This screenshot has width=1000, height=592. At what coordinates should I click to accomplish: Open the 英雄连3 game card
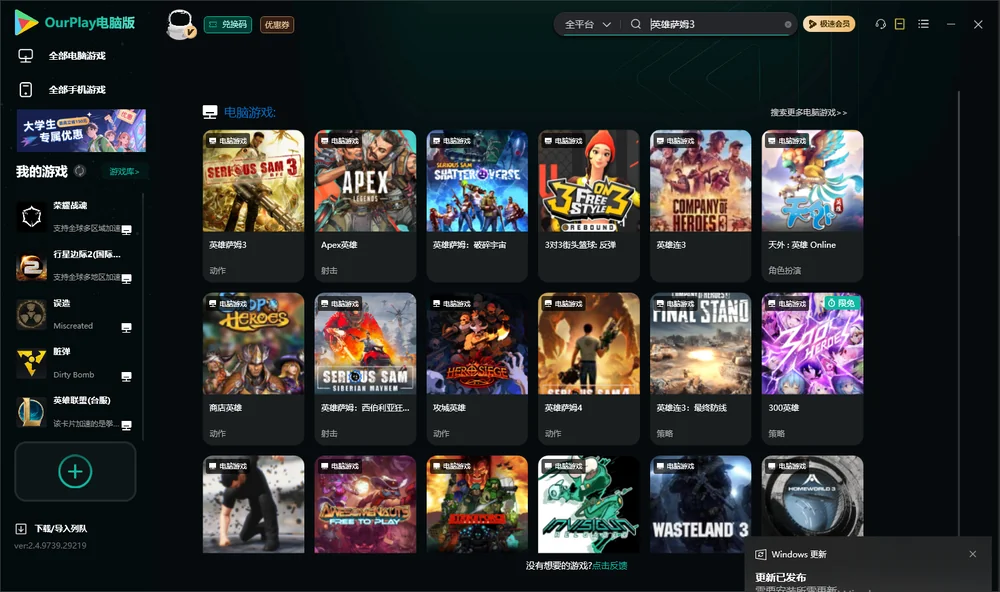[x=700, y=205]
